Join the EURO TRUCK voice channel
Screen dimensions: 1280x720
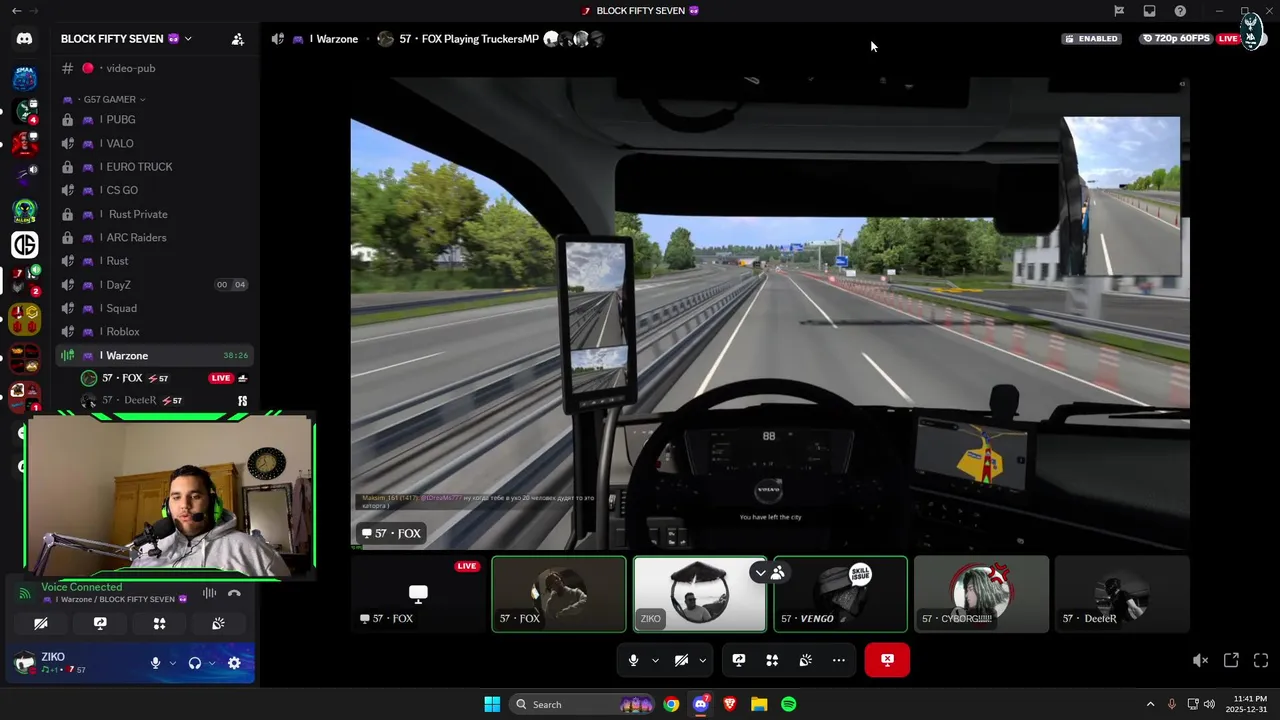coord(154,167)
